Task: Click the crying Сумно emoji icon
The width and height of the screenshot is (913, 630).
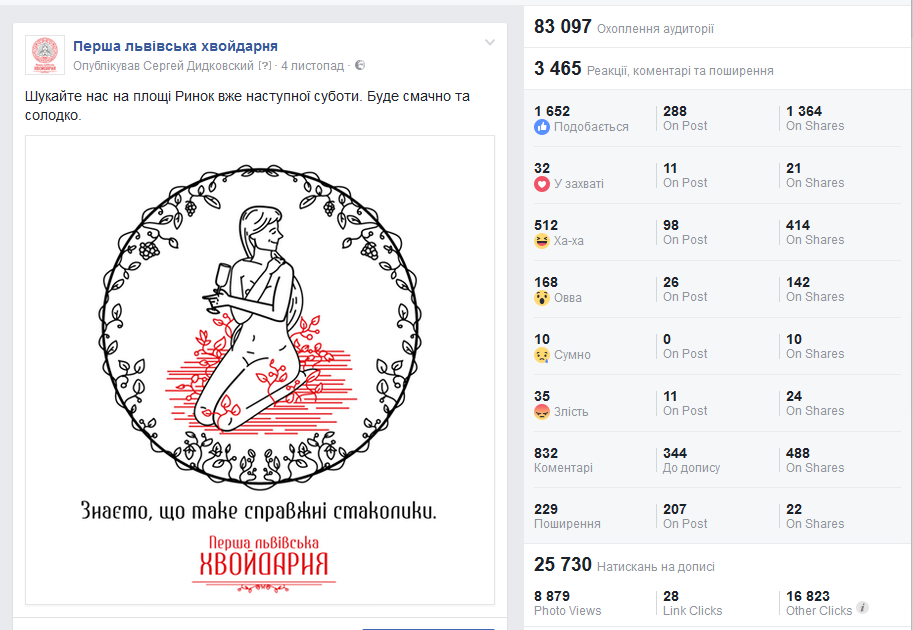Action: 542,355
